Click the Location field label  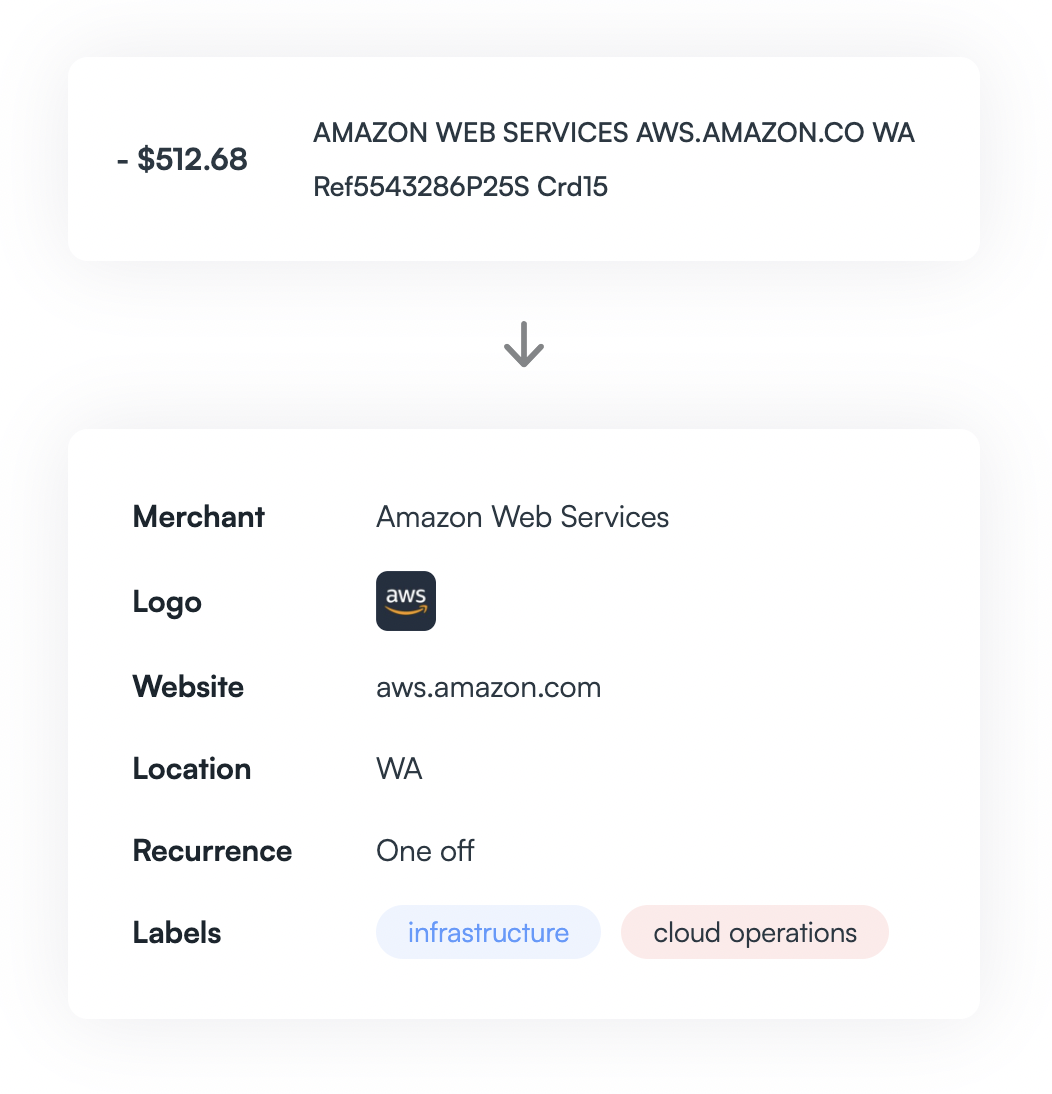191,769
